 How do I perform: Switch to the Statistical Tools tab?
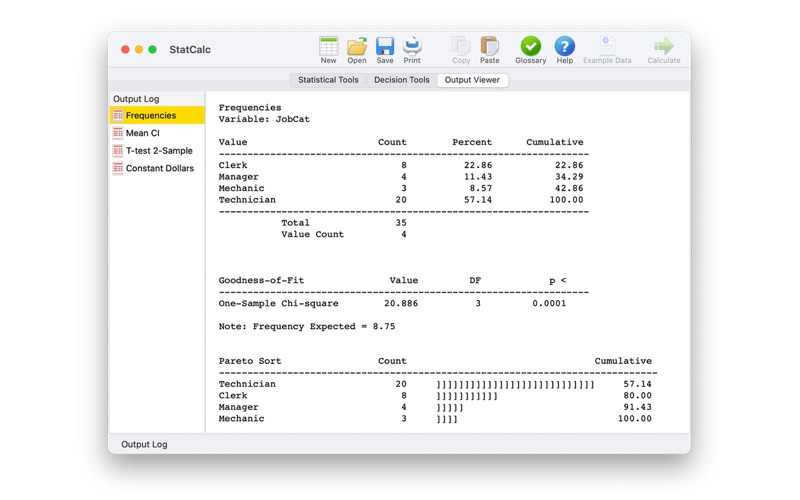328,80
